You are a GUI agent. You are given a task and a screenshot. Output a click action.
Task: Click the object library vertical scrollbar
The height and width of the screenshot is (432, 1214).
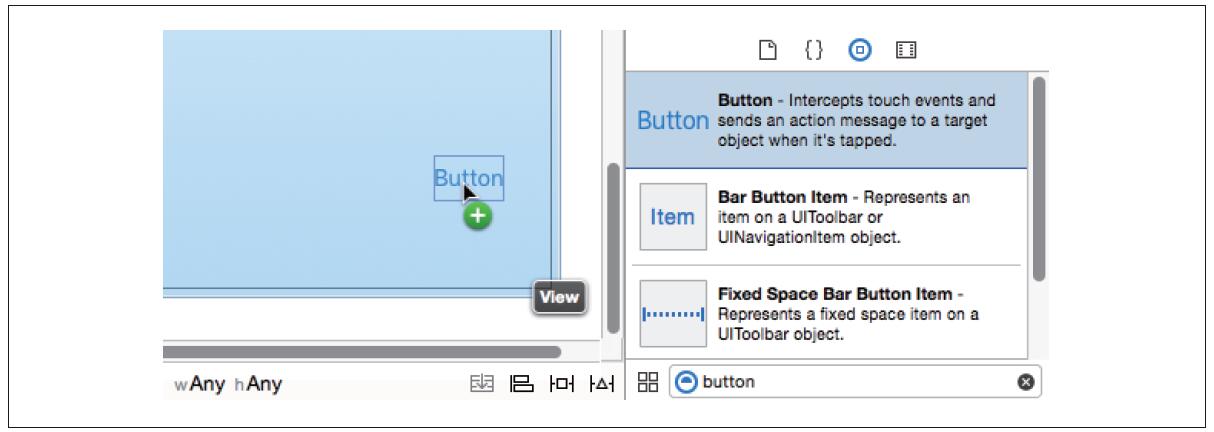[1038, 180]
